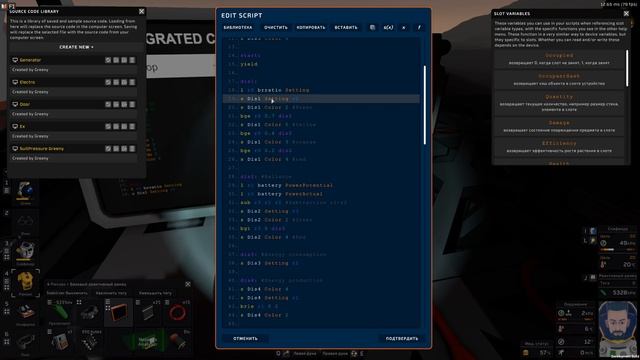Pick the green item in inventory window
The height and width of the screenshot is (360, 640).
click(x=60, y=313)
